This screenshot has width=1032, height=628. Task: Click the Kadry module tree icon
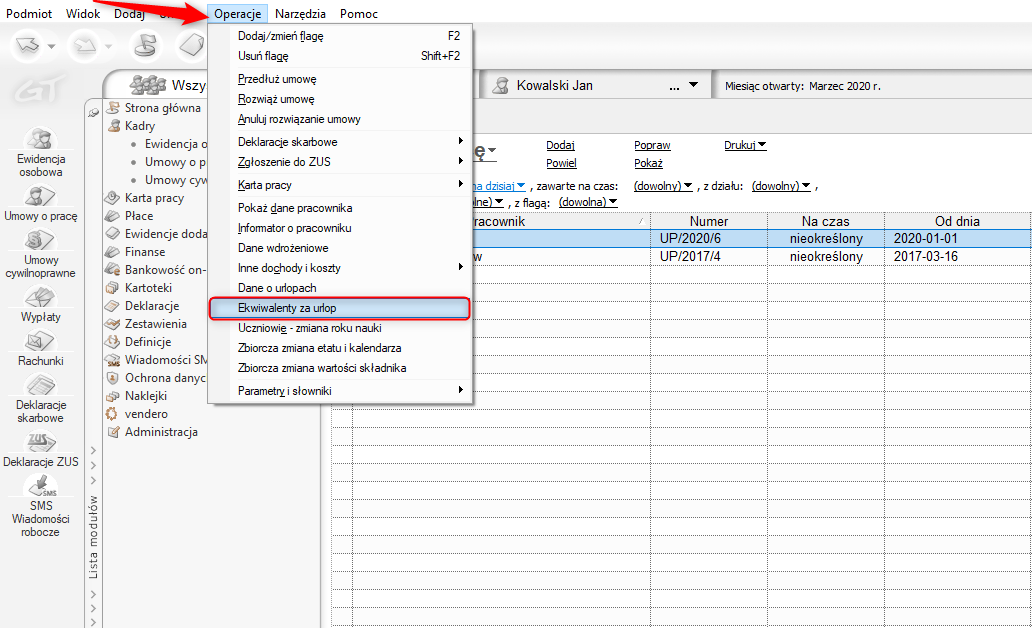click(x=113, y=125)
